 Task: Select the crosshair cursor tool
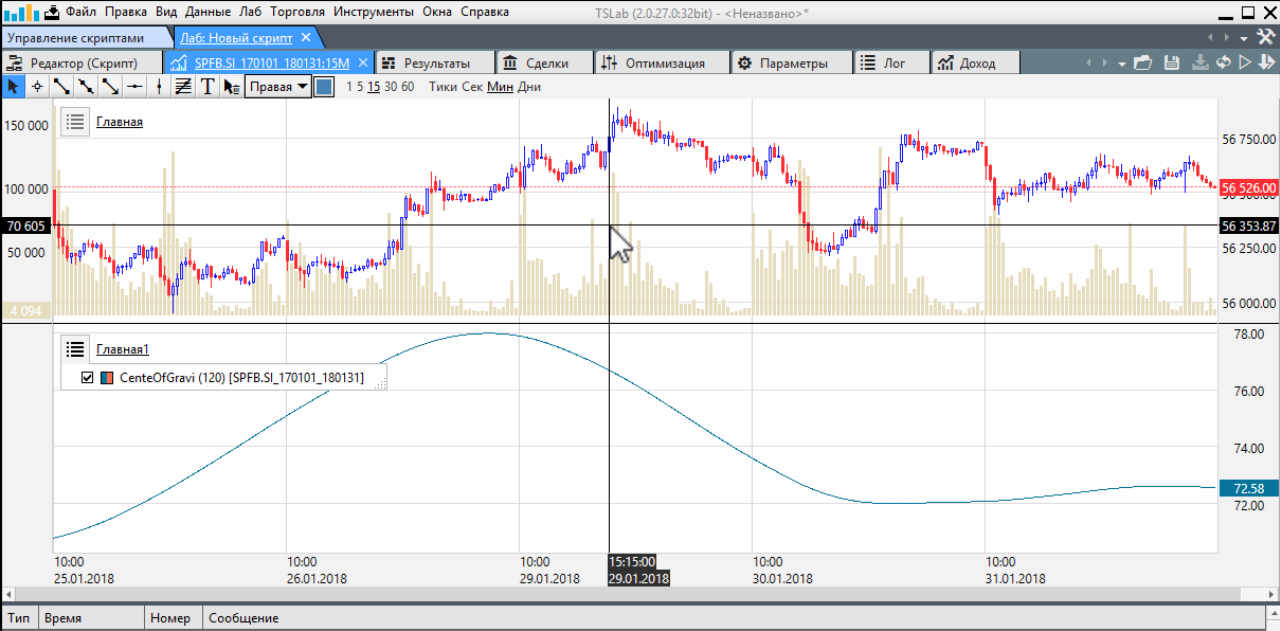click(x=37, y=87)
